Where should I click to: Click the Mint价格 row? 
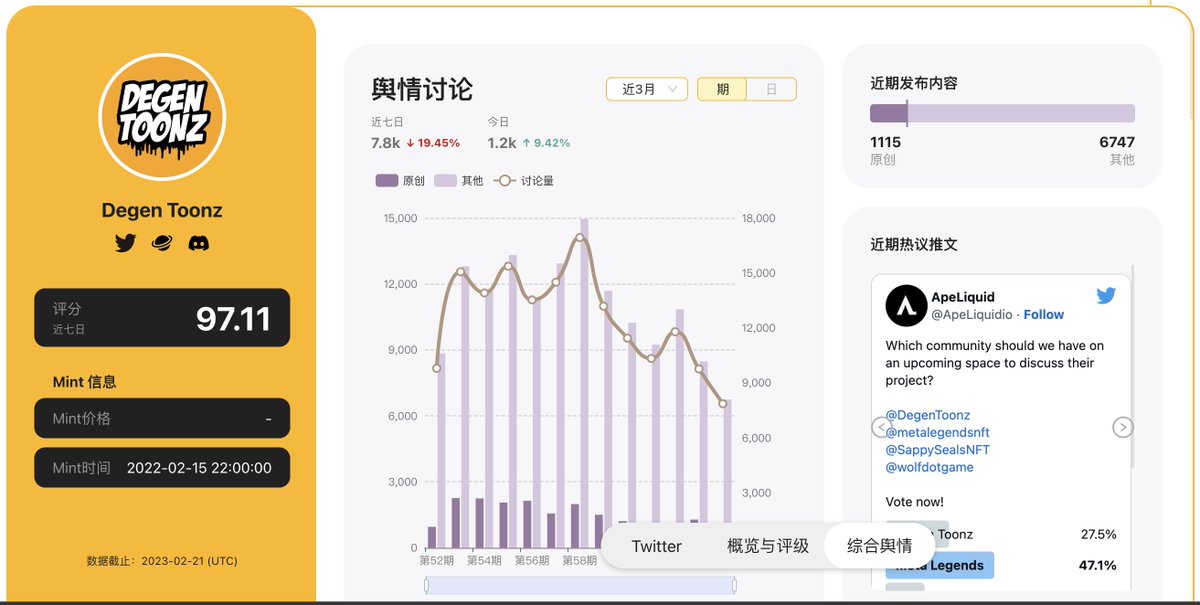point(162,418)
